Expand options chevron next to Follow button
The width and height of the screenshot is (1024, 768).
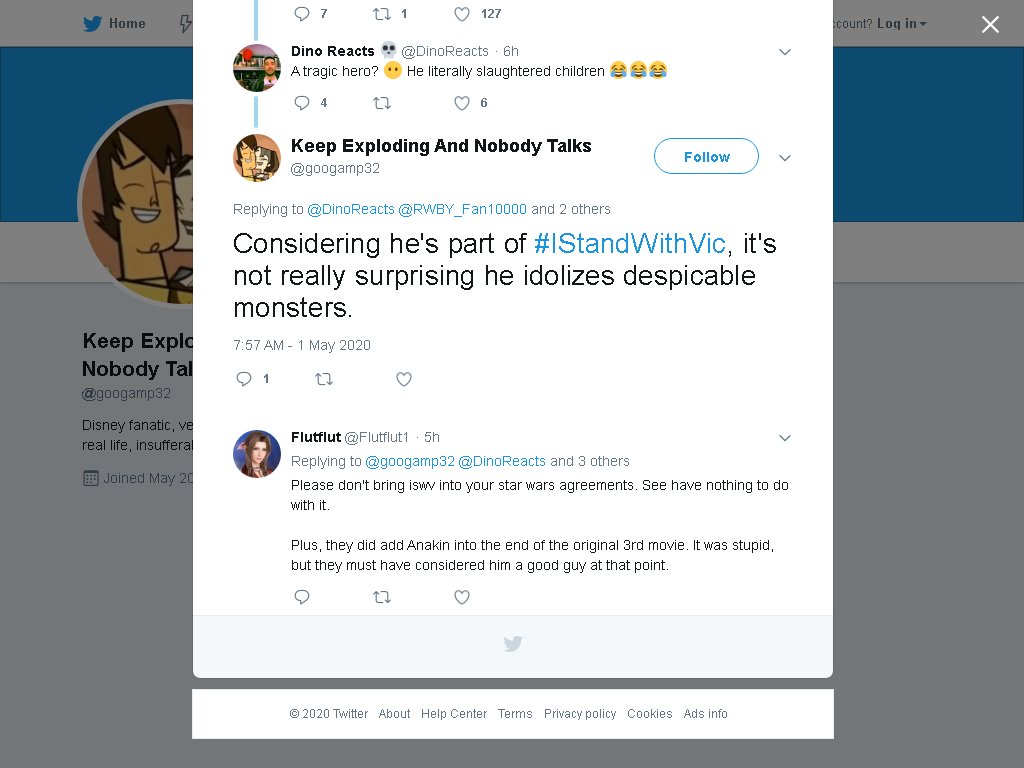[x=785, y=157]
